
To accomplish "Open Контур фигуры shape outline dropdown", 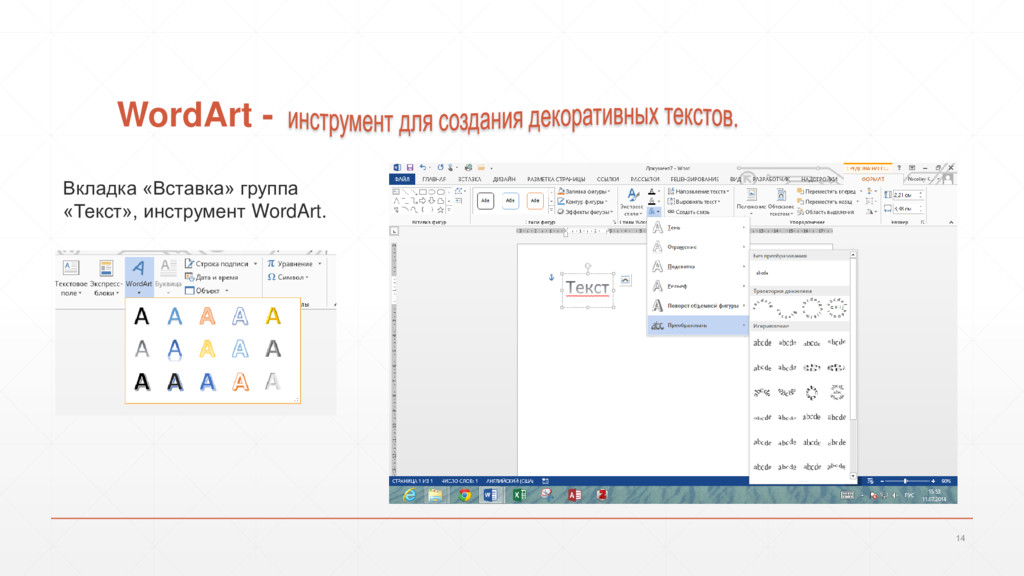I will (583, 202).
